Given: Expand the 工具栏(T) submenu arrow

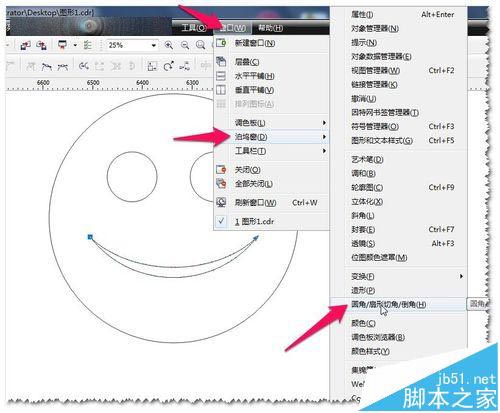Looking at the screenshot, I should 324,151.
